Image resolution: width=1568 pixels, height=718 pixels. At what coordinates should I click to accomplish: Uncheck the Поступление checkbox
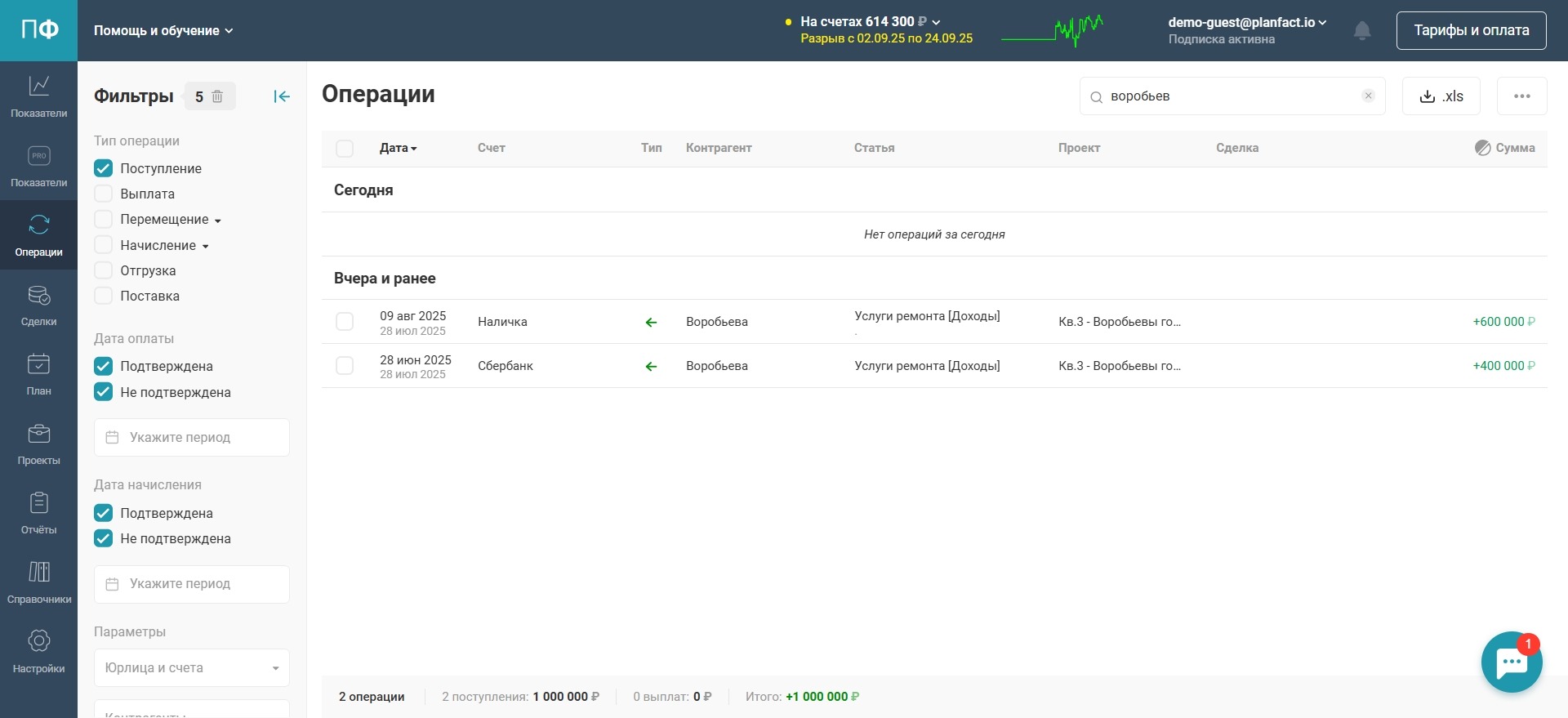(x=104, y=168)
